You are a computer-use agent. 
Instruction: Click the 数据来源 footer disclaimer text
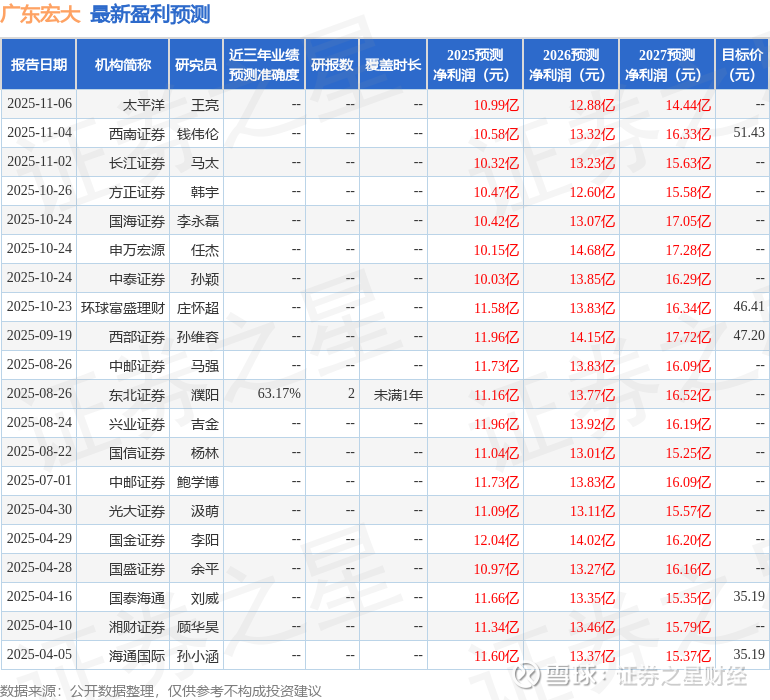point(161,691)
